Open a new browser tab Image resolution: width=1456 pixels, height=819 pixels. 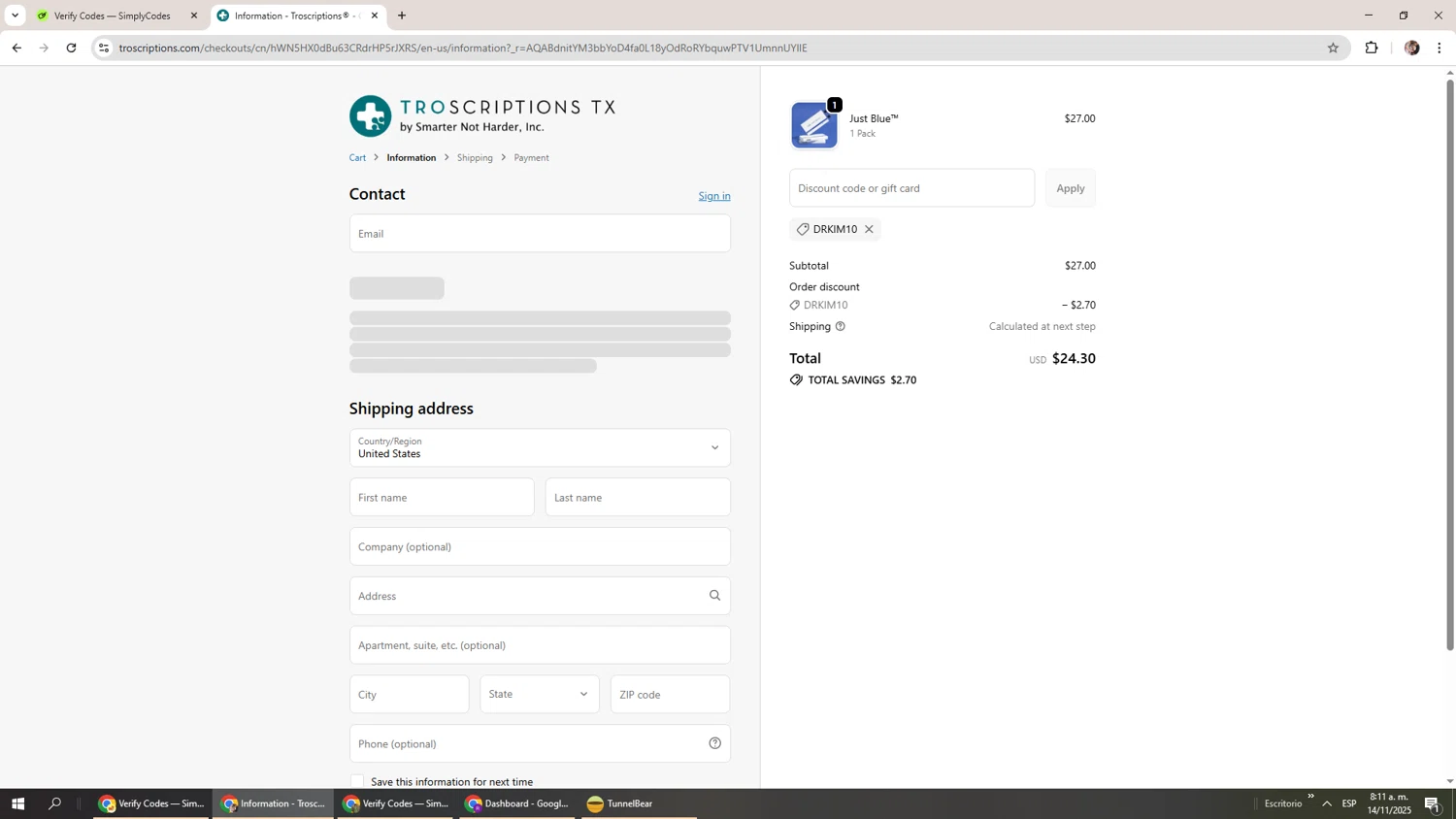[x=402, y=16]
